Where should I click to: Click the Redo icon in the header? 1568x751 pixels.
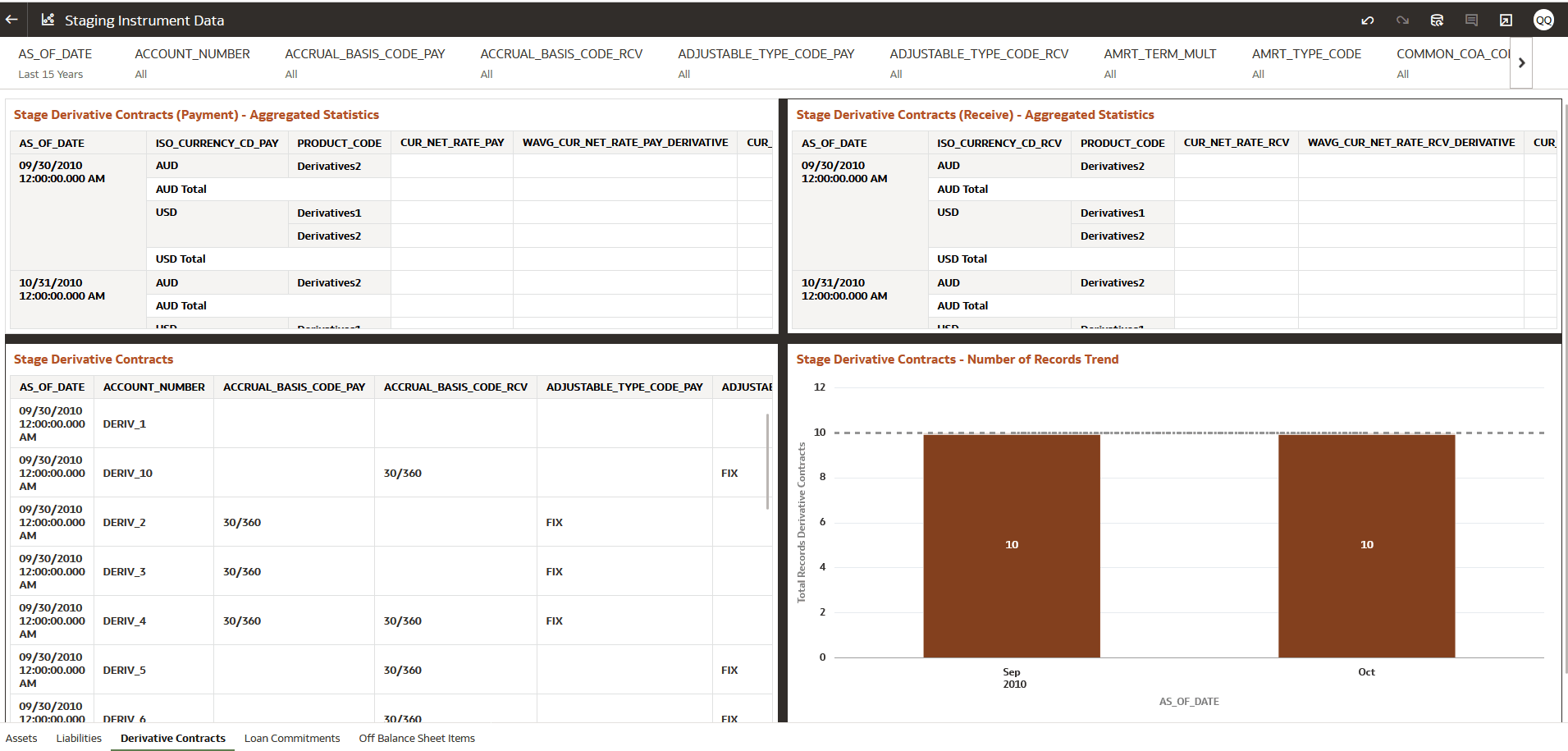click(x=1401, y=20)
